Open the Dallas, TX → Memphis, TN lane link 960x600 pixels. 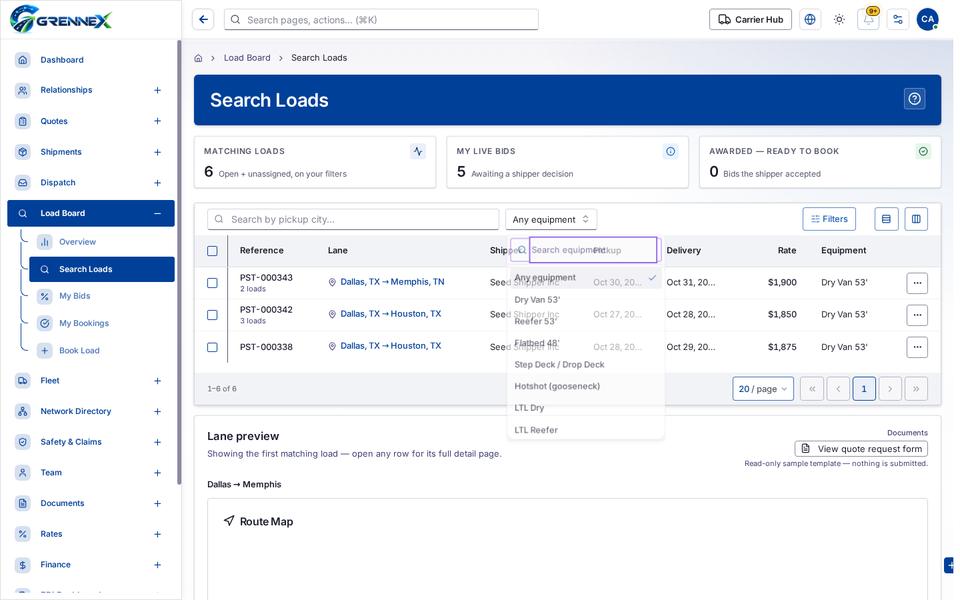pos(392,282)
